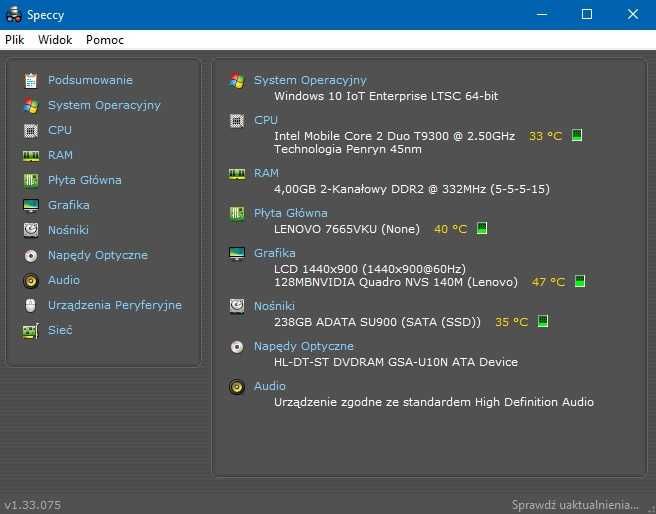Click the Audio speaker icon in sidebar
The height and width of the screenshot is (514, 656).
[31, 280]
